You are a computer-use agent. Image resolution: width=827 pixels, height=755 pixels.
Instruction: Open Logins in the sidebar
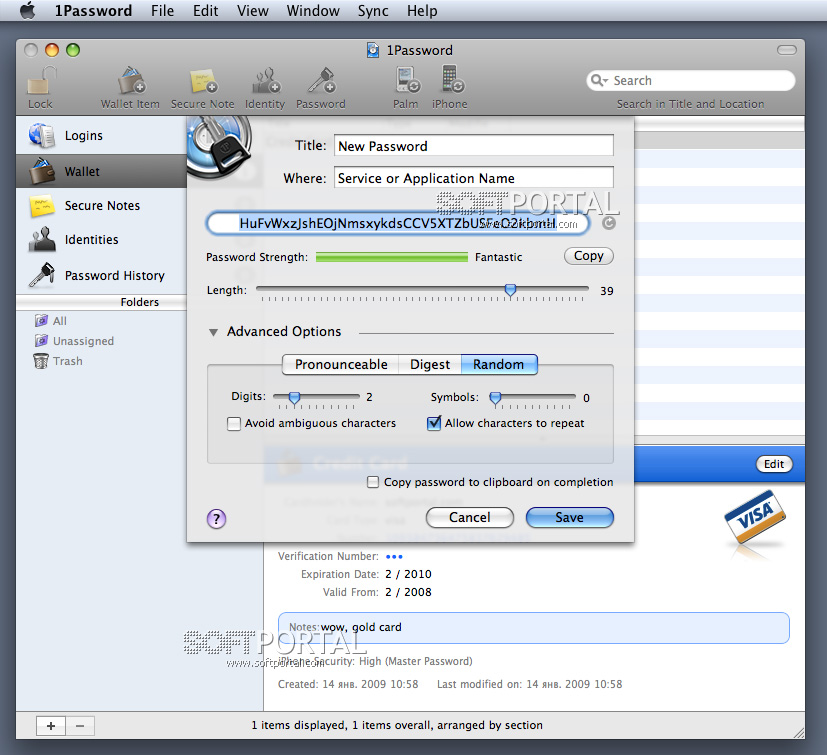point(101,136)
